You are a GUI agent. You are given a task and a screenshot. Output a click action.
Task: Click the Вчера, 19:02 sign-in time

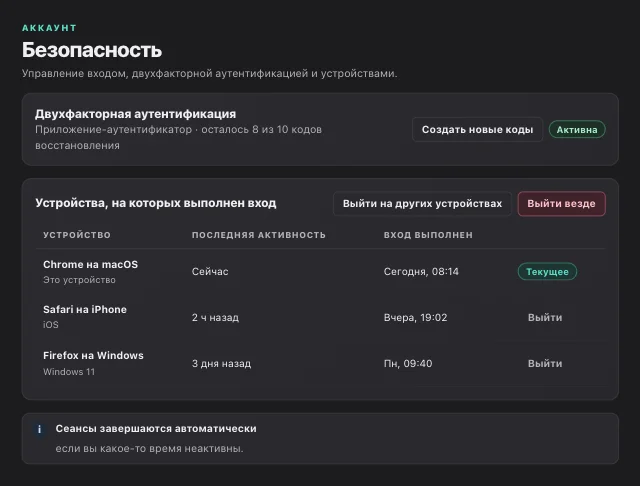[x=415, y=317]
